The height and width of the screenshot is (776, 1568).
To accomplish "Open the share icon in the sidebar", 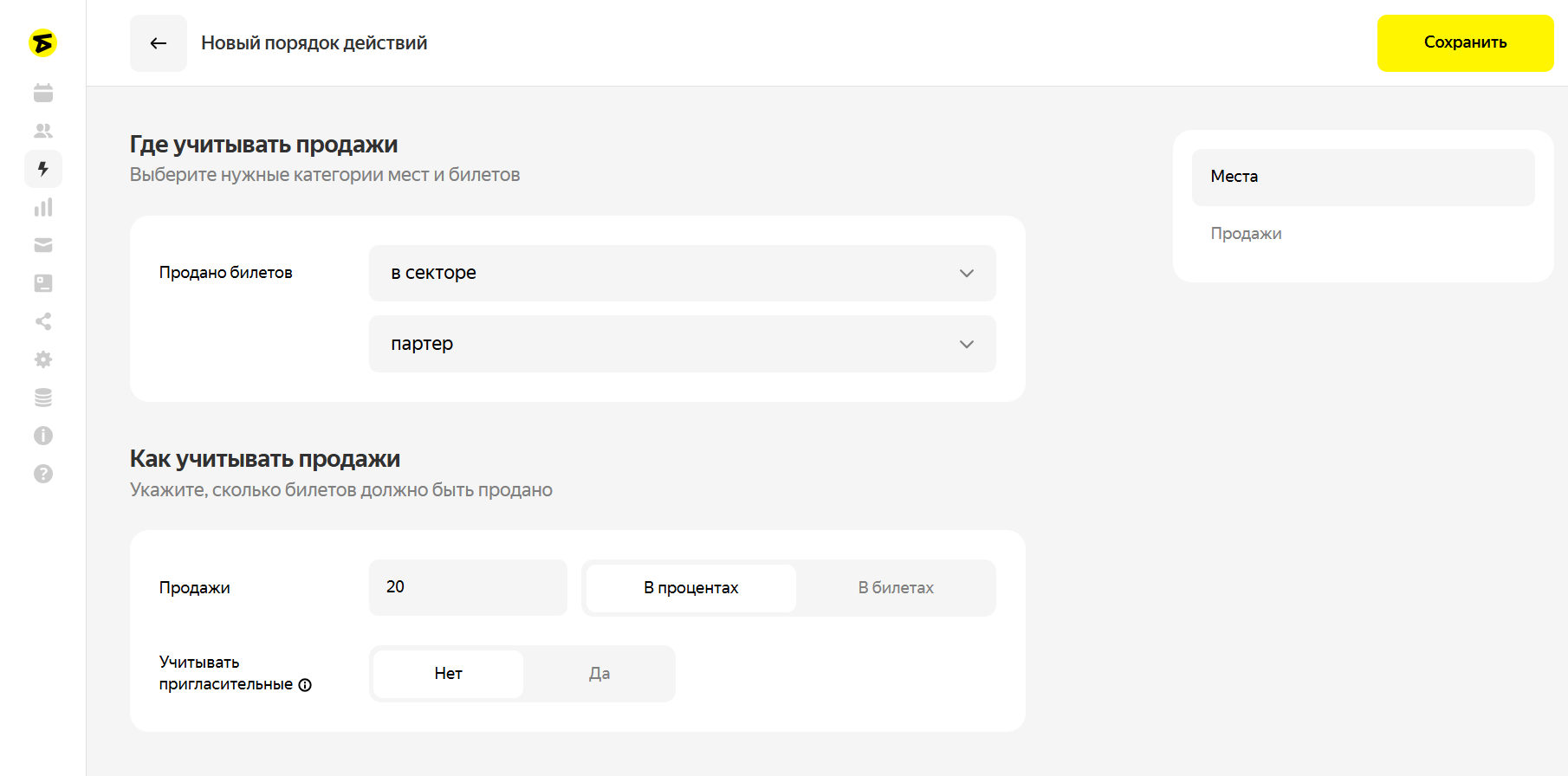I will 43,321.
